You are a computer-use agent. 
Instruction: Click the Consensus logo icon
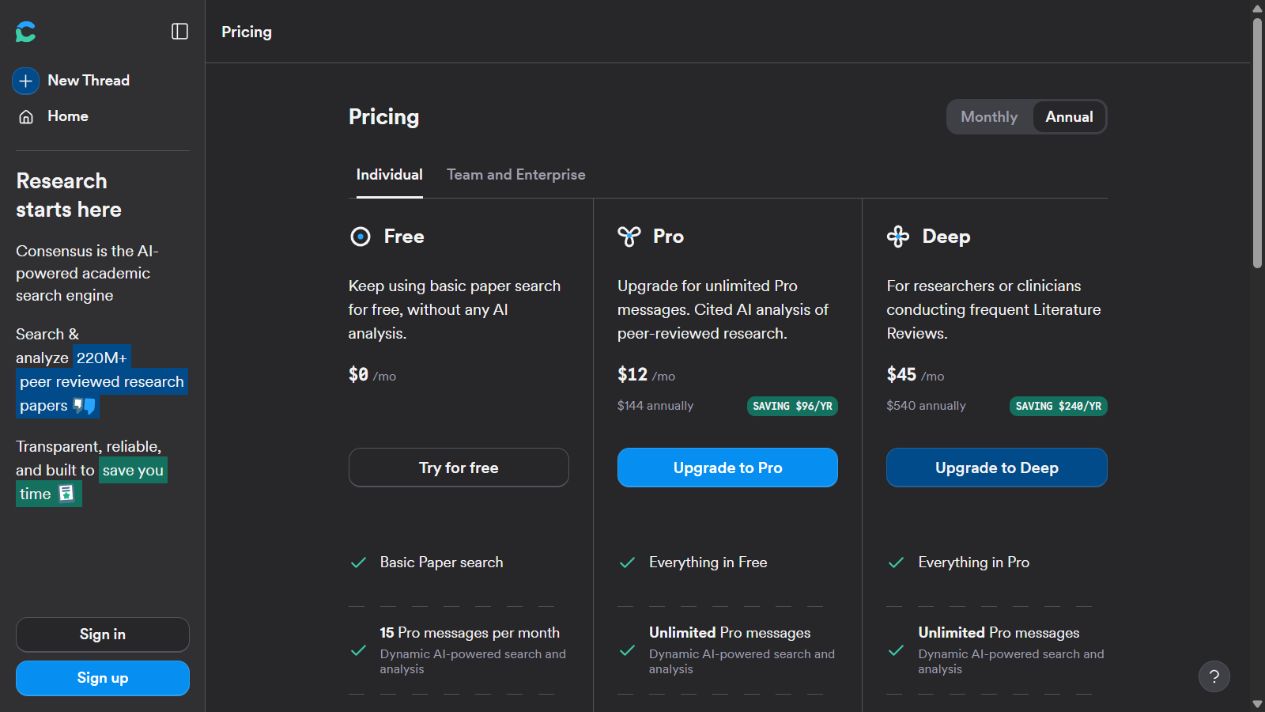pyautogui.click(x=26, y=32)
